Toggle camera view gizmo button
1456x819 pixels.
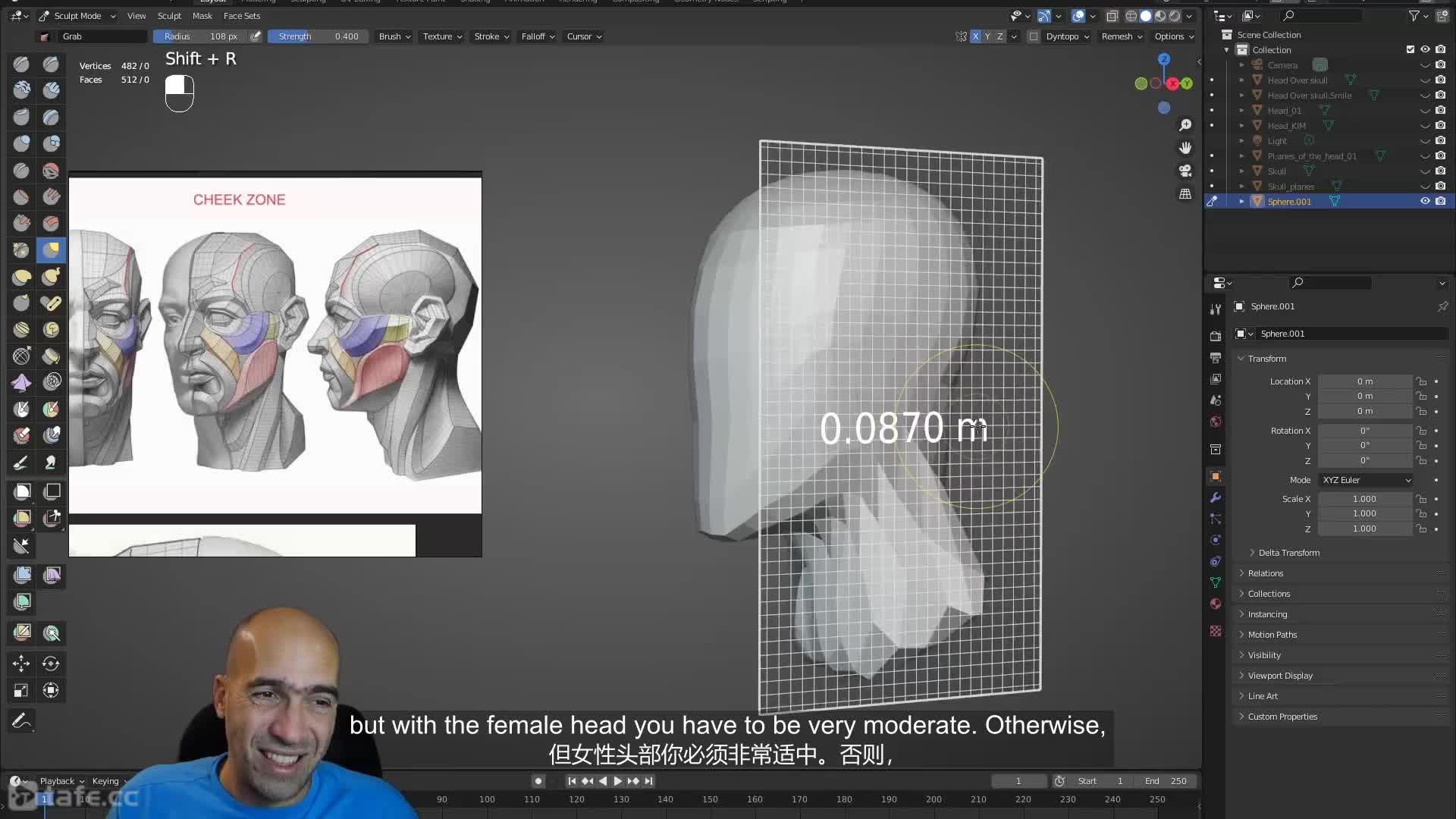[x=1185, y=171]
